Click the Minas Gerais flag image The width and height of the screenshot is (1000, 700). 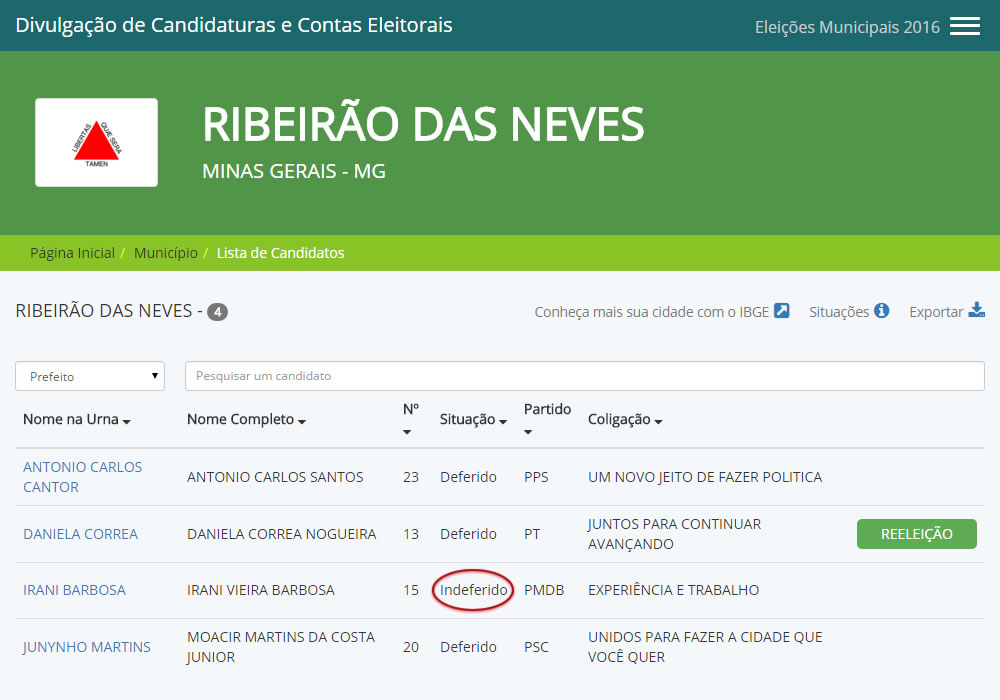(96, 142)
